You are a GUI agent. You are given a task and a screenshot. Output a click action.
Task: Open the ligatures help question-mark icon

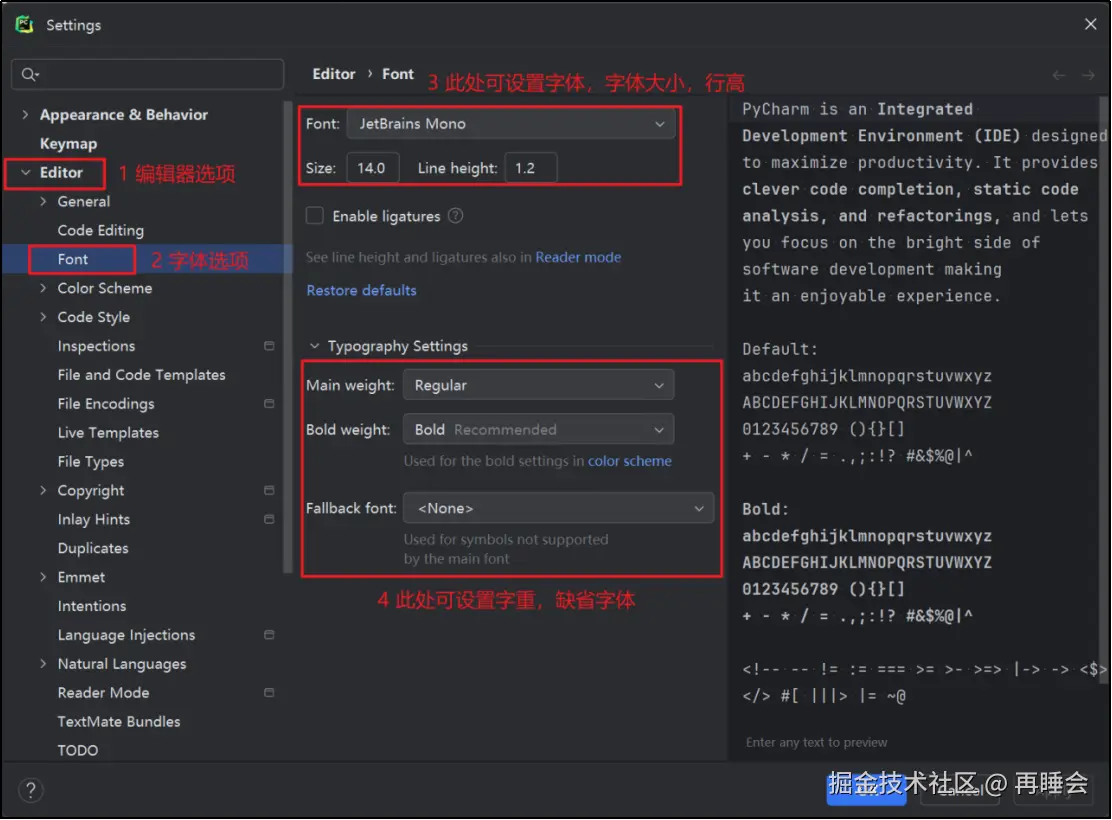click(x=455, y=216)
